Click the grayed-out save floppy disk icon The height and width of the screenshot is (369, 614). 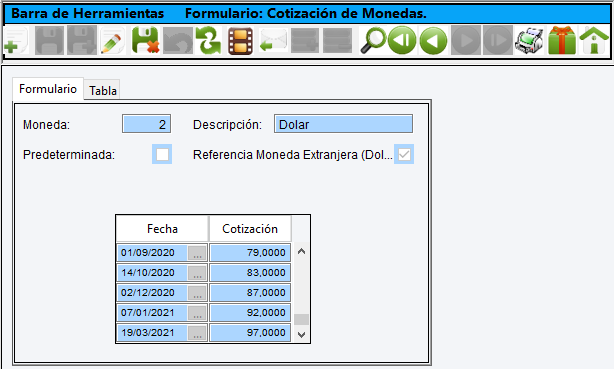(x=49, y=40)
